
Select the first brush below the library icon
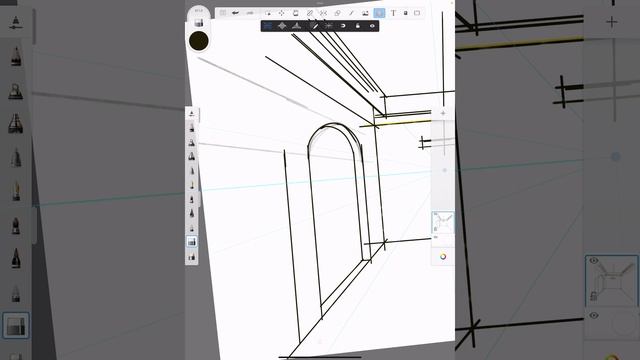(x=192, y=128)
